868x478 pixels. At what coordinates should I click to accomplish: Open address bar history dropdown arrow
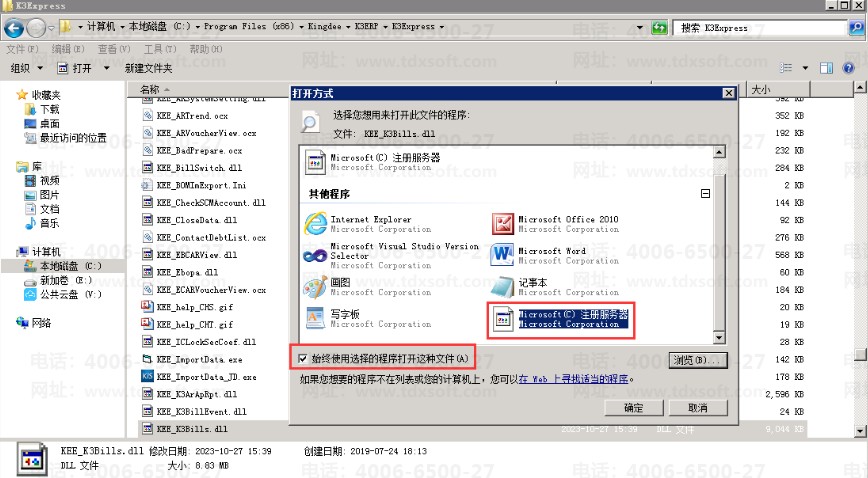click(640, 27)
